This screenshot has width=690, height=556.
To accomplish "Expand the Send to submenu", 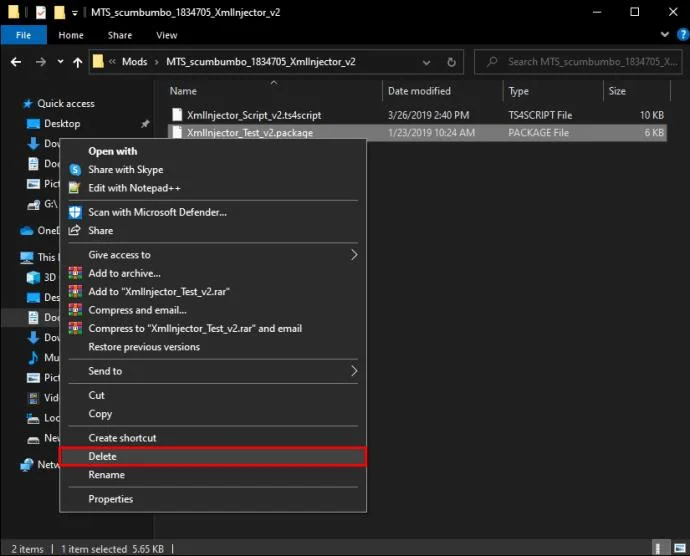I will click(x=213, y=371).
